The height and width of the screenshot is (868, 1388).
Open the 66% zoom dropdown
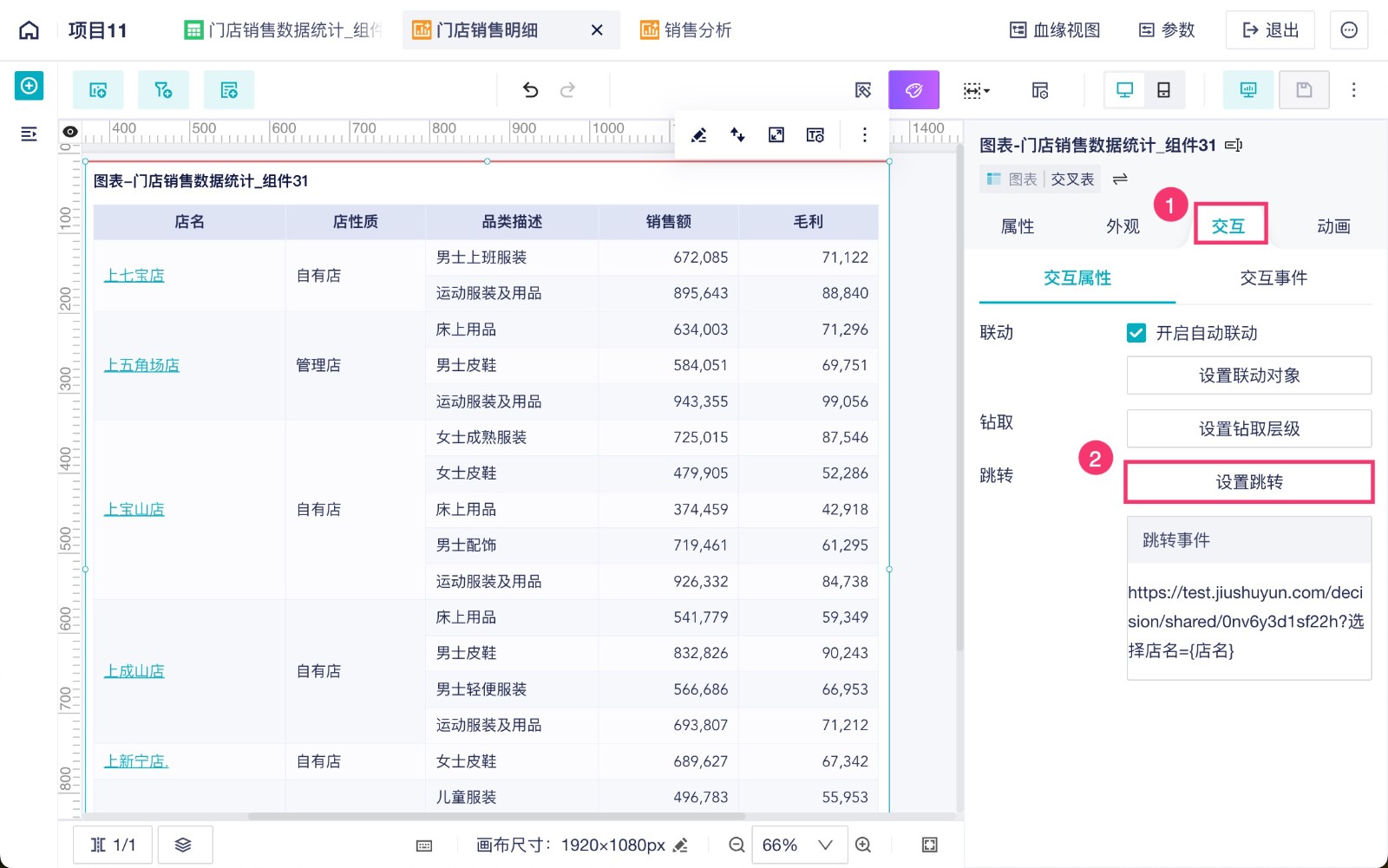point(798,845)
